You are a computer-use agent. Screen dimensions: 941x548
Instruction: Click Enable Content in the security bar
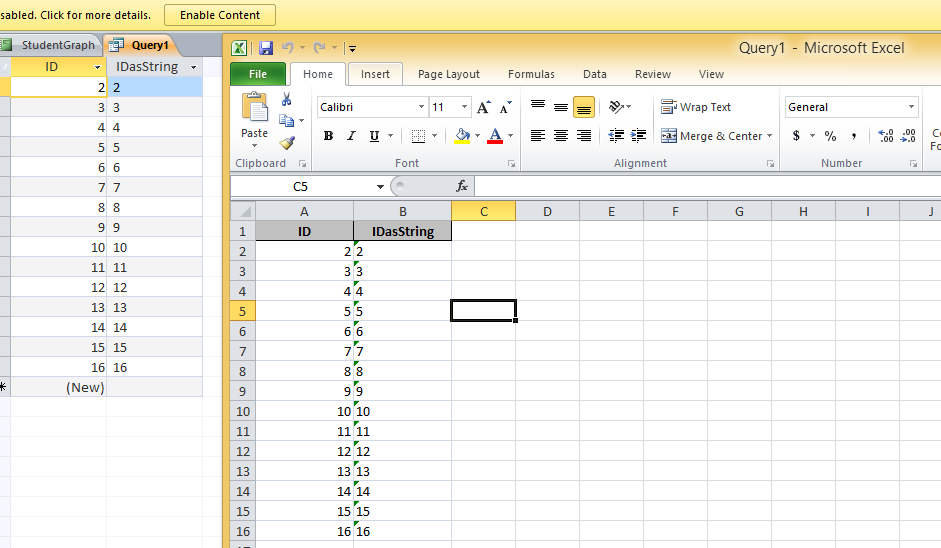(220, 15)
